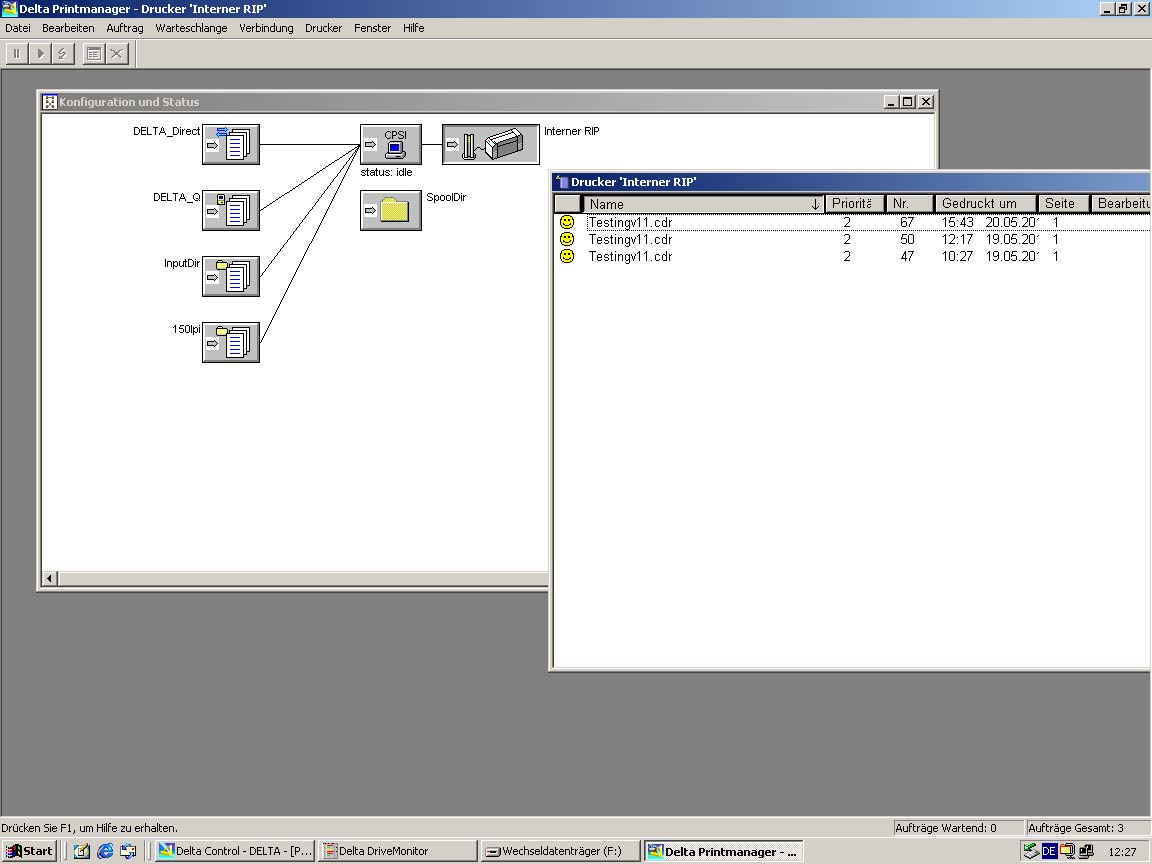Click the smiley icon for job Nr. 50
Screen dimensions: 1152x864
click(x=567, y=239)
